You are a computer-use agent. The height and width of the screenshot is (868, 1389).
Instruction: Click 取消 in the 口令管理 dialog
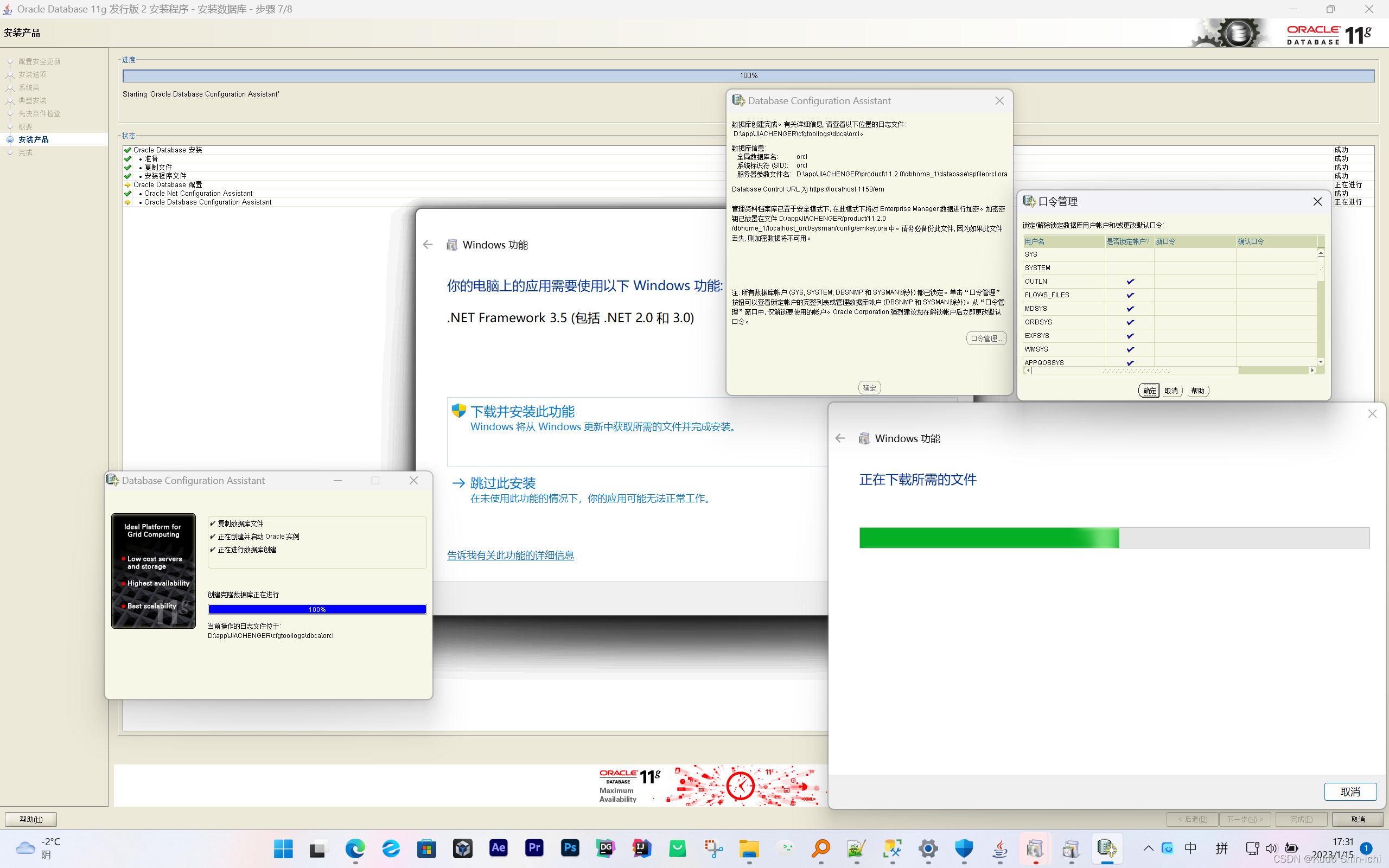pos(1171,391)
